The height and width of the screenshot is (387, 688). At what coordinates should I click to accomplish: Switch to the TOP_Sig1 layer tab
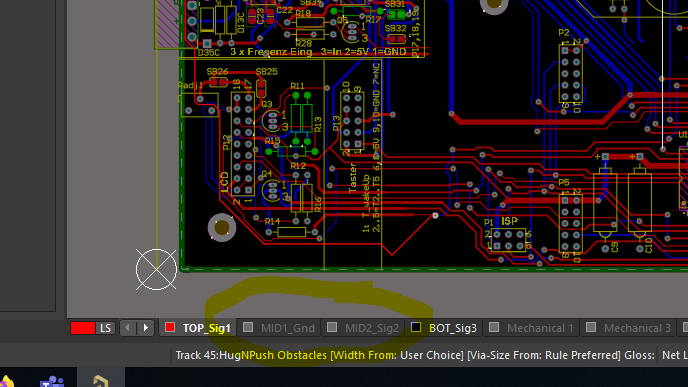198,328
